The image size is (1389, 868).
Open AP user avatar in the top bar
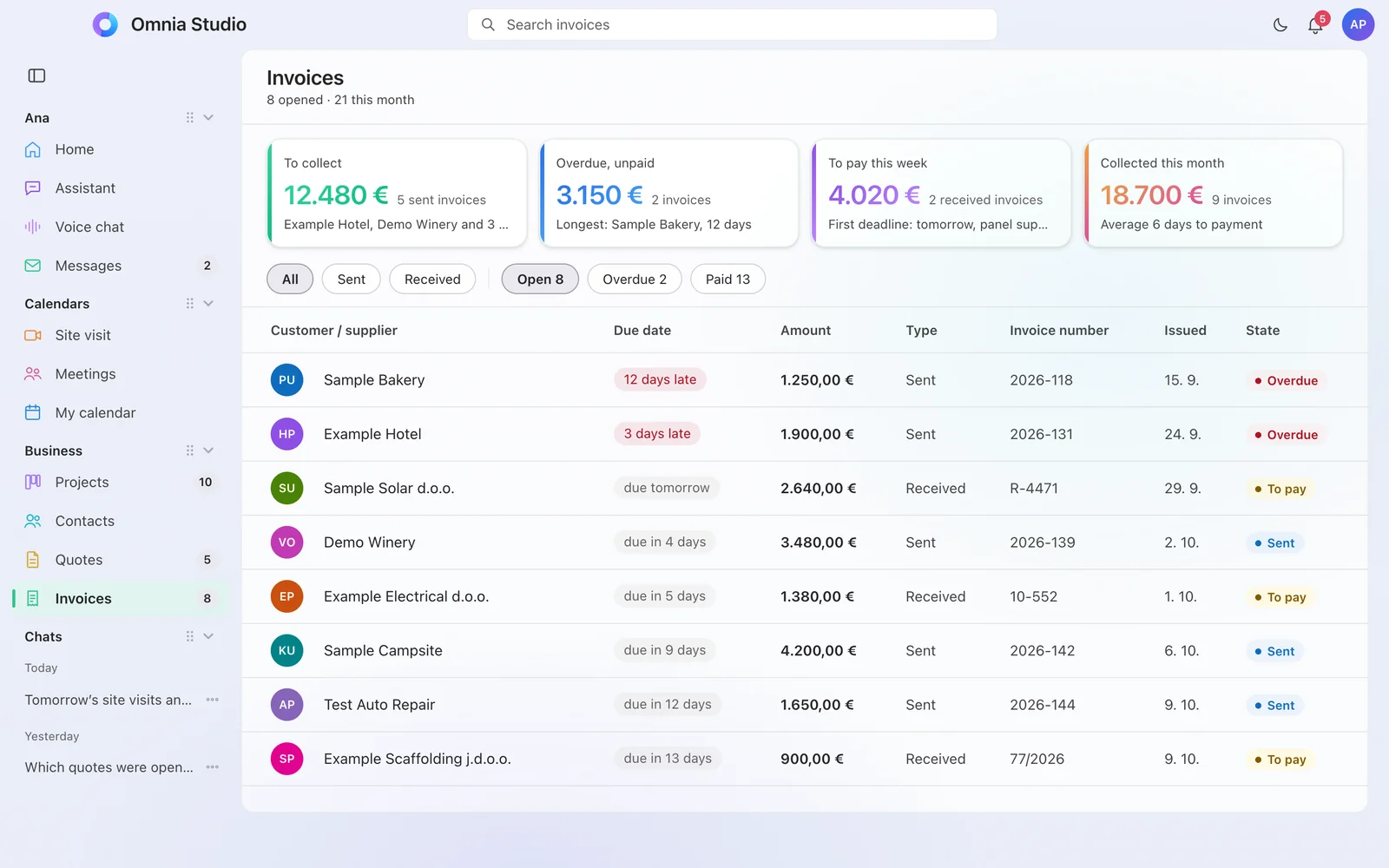pos(1358,24)
